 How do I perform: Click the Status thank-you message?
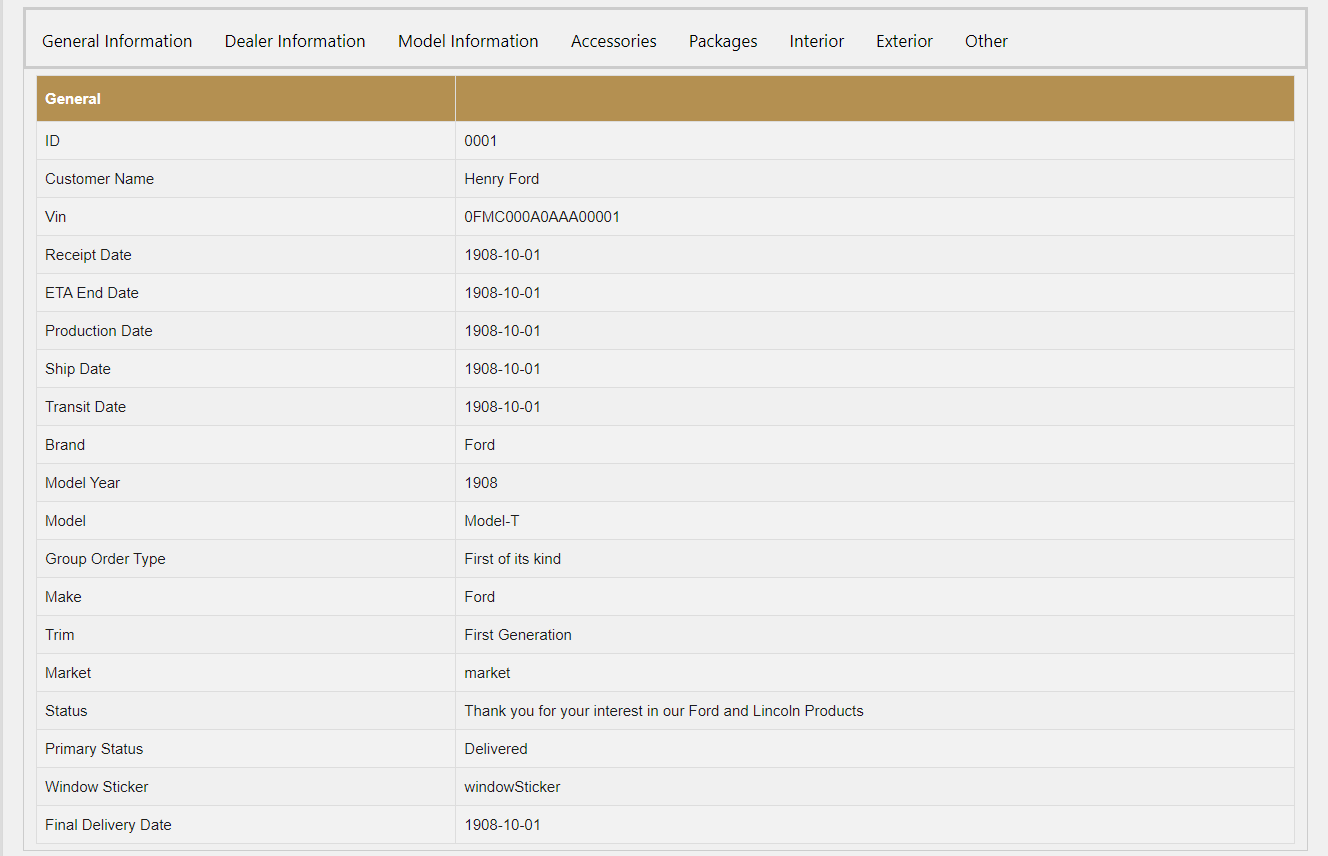tap(664, 711)
